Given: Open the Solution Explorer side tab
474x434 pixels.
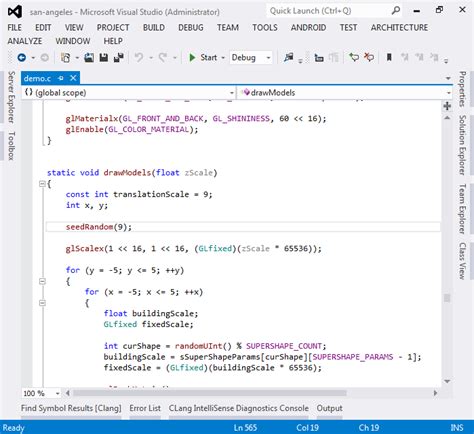Looking at the screenshot, I should pyautogui.click(x=462, y=145).
